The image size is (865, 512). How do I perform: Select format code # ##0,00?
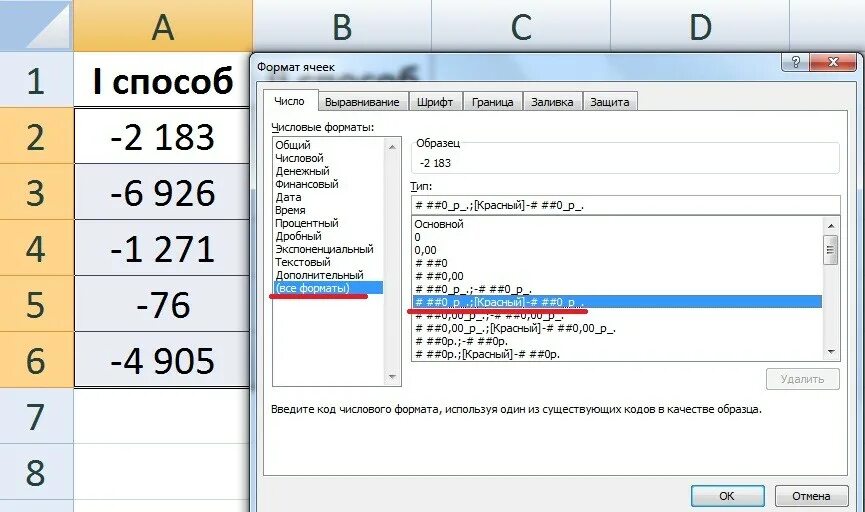pos(617,276)
